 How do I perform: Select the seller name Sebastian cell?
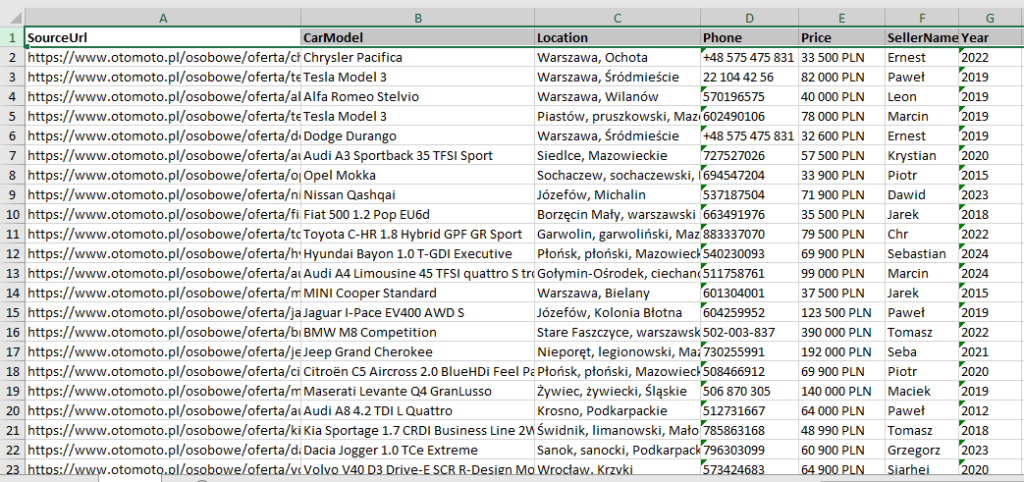pos(921,254)
